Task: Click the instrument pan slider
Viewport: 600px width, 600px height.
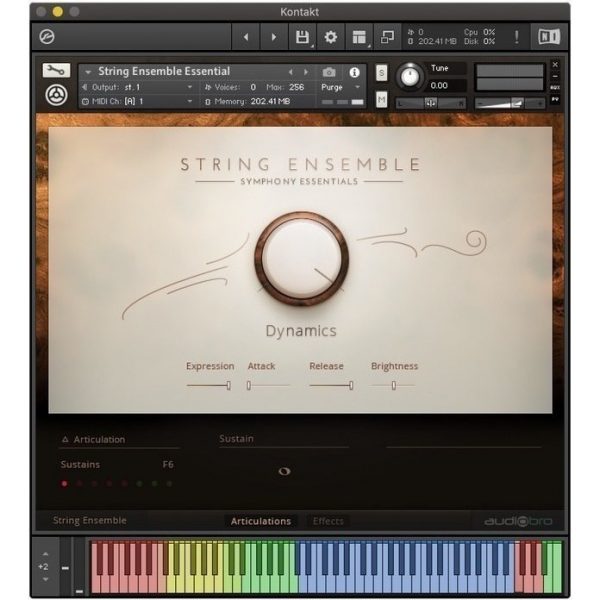Action: (x=430, y=103)
